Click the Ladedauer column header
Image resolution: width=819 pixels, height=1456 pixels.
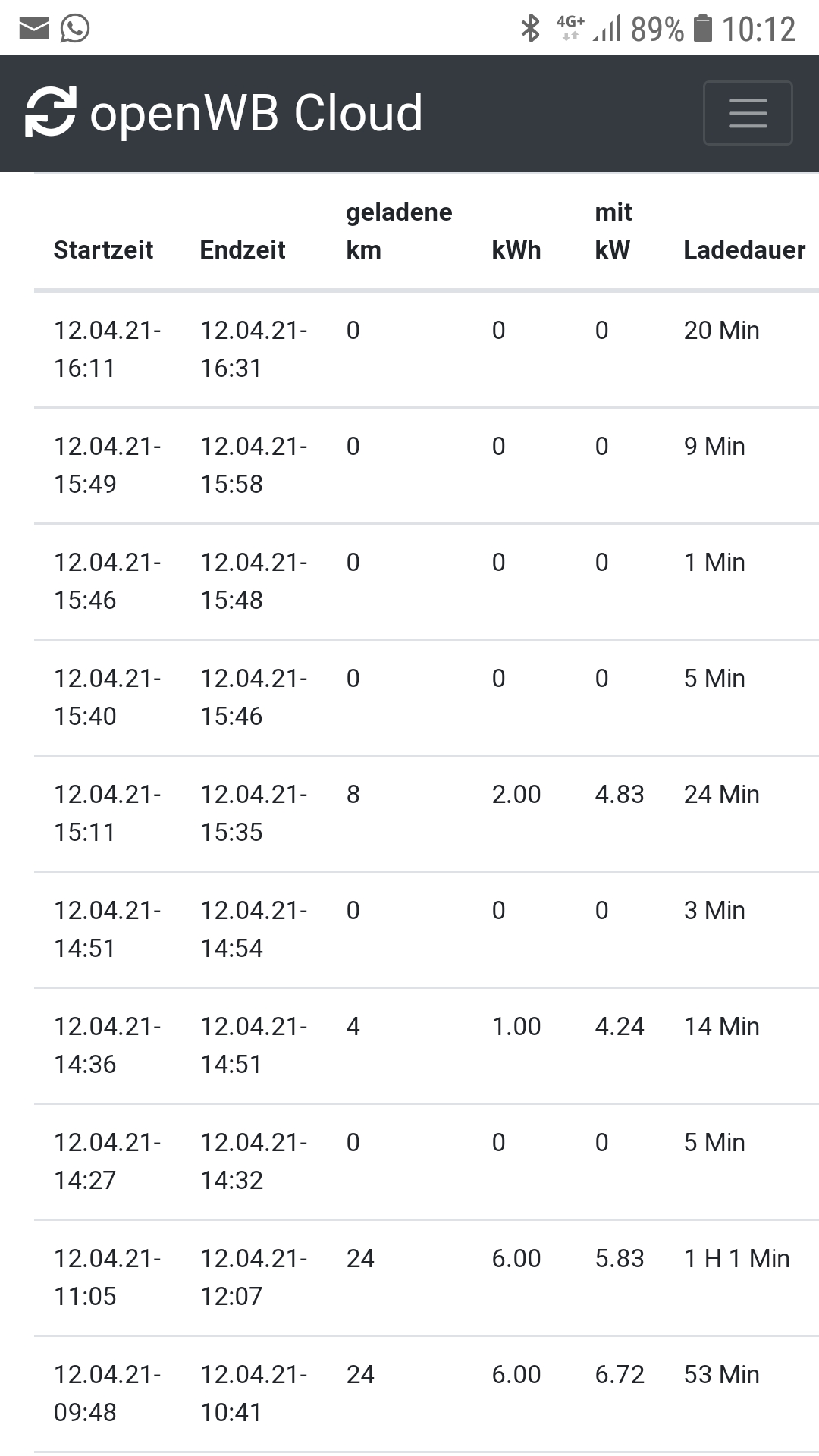(745, 249)
